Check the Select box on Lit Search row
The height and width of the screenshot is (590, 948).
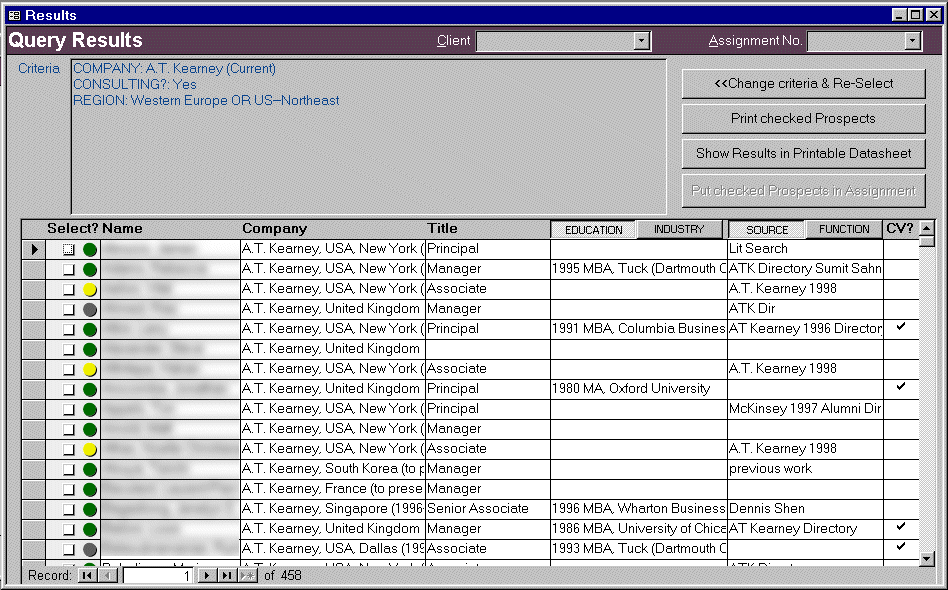click(69, 249)
